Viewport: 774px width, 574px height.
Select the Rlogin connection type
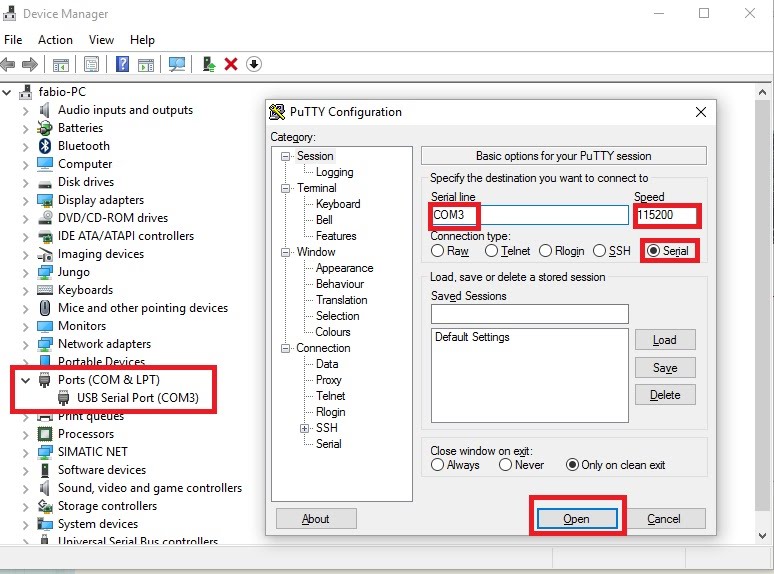pos(545,251)
